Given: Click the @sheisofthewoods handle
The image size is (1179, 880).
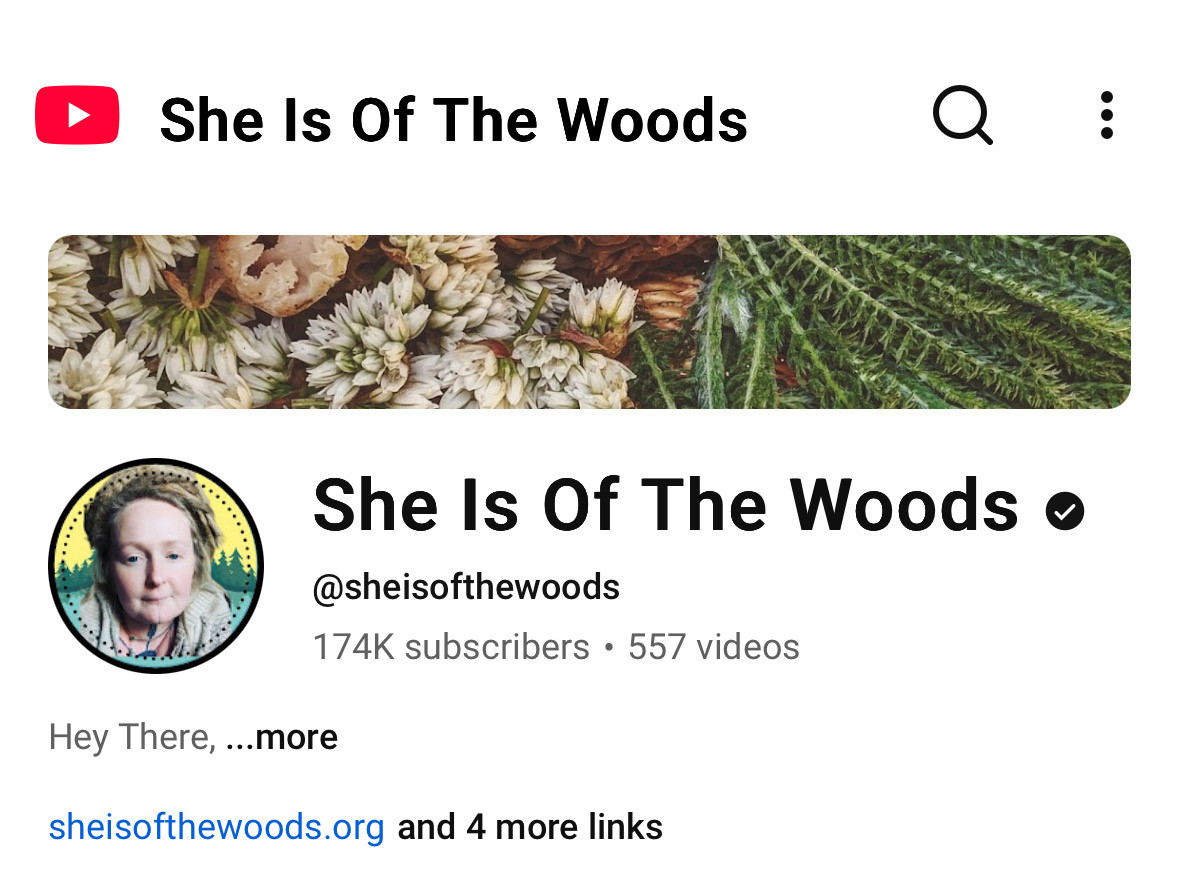Looking at the screenshot, I should pos(466,587).
